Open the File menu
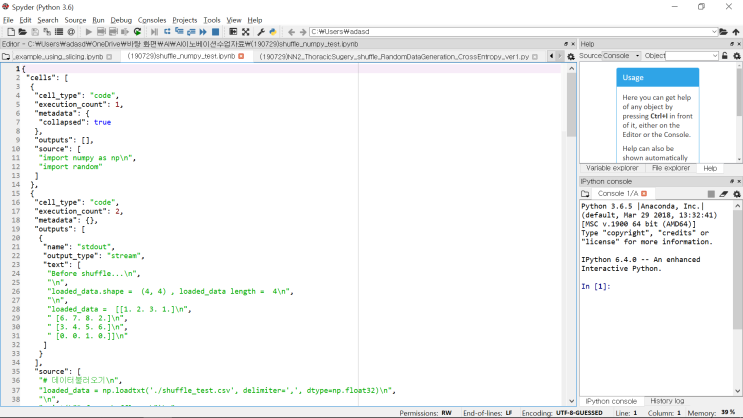 coord(8,20)
